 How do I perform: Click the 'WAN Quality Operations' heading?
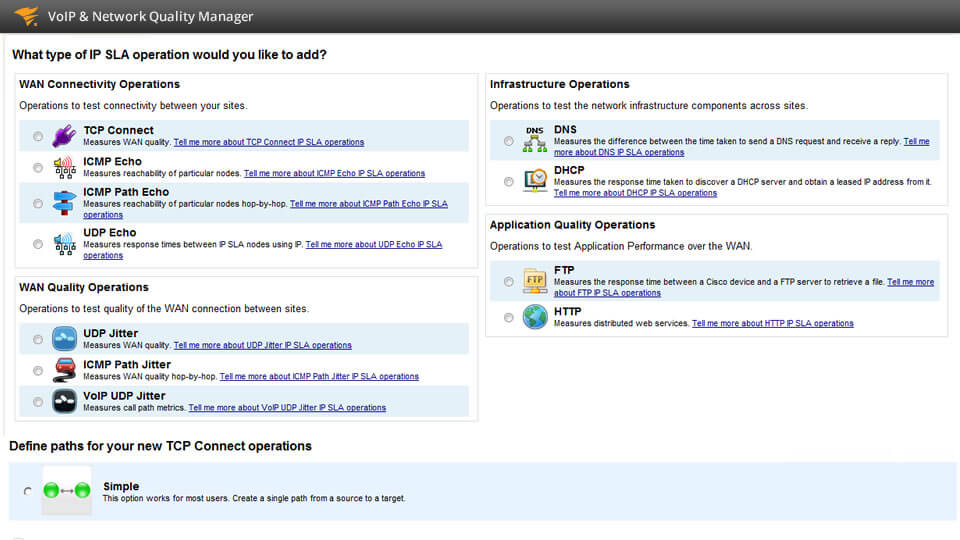(84, 287)
